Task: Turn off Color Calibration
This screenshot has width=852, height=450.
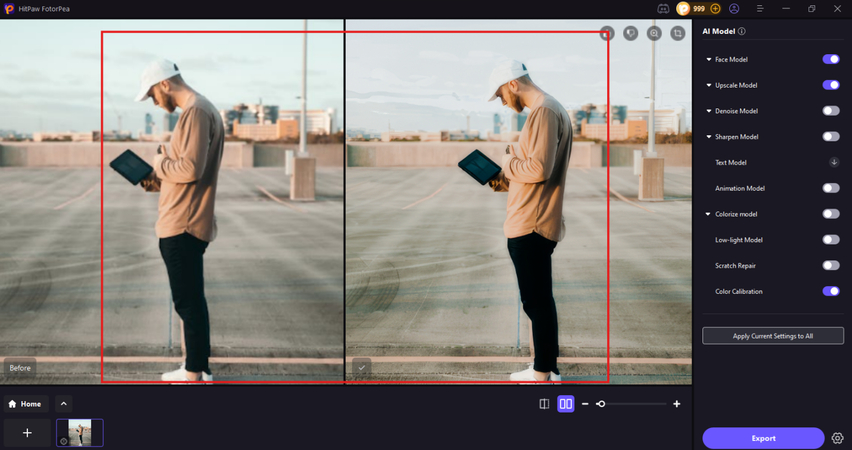Action: point(831,291)
